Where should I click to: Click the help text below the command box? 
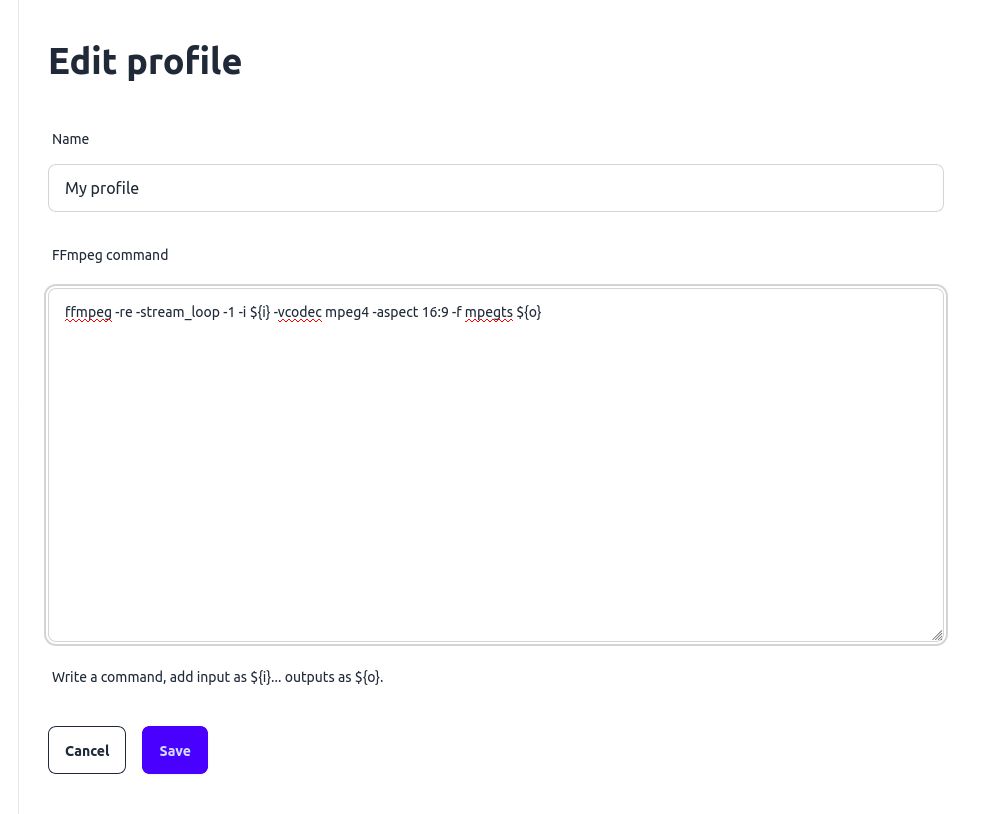(x=217, y=677)
